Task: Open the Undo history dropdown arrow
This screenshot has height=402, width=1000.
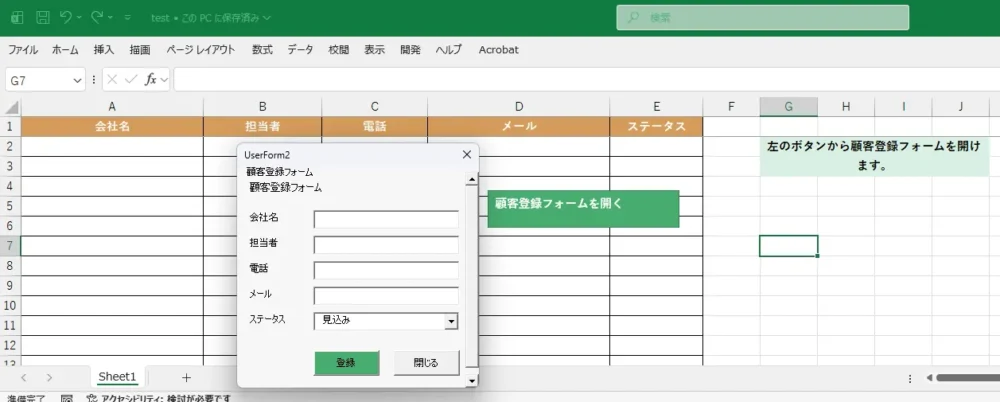Action: (x=80, y=19)
